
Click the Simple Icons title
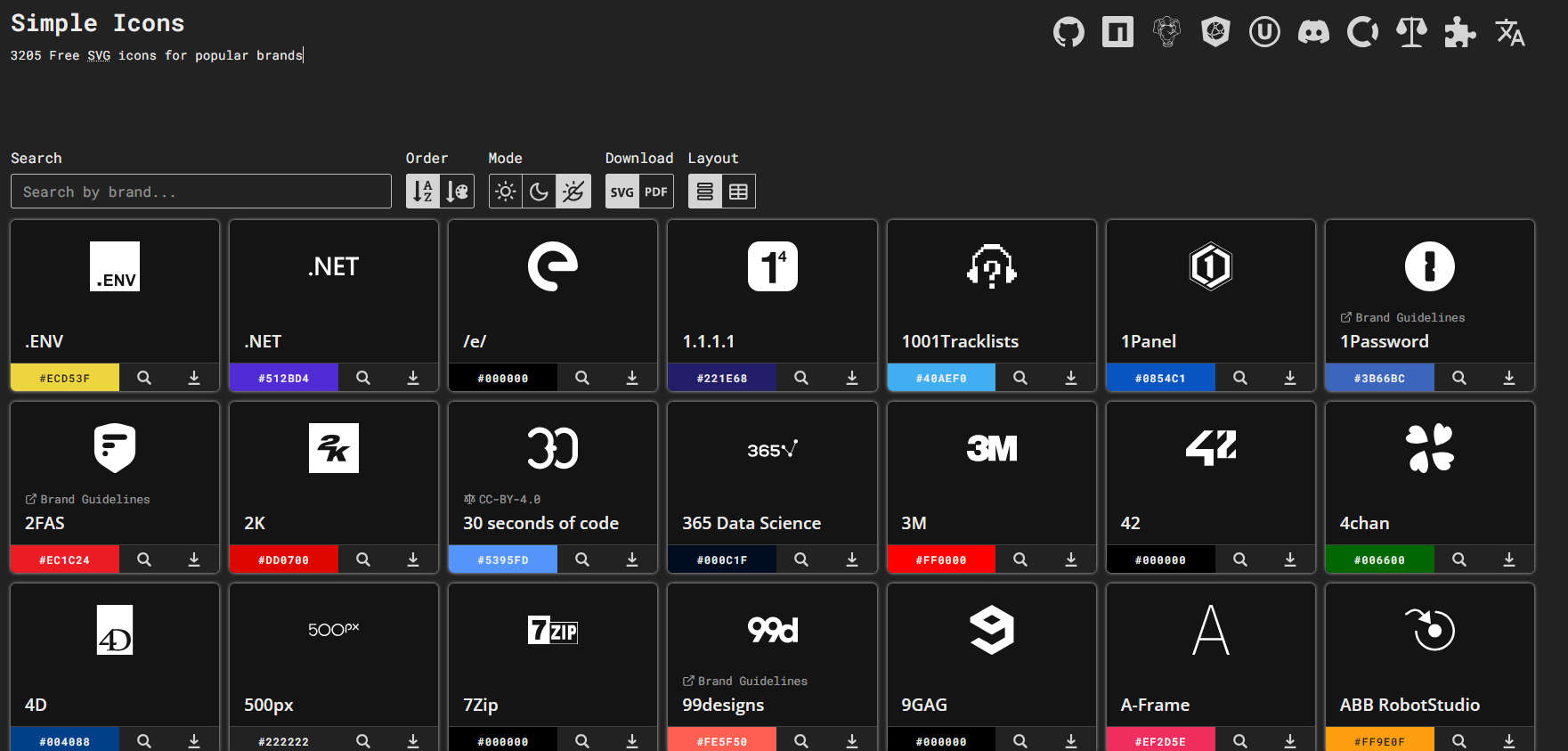97,23
